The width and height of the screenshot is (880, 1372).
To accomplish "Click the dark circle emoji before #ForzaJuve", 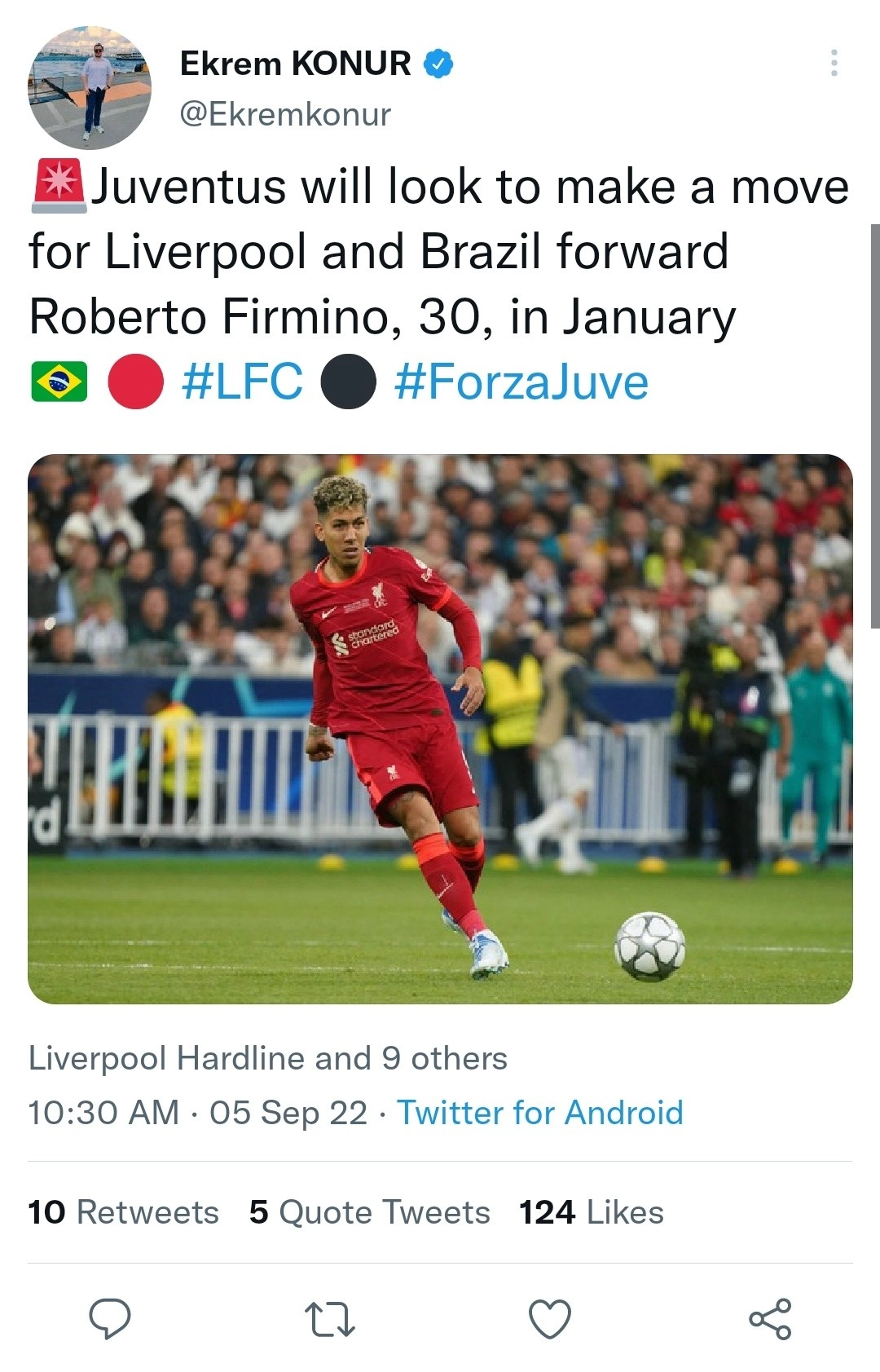I will pyautogui.click(x=350, y=380).
